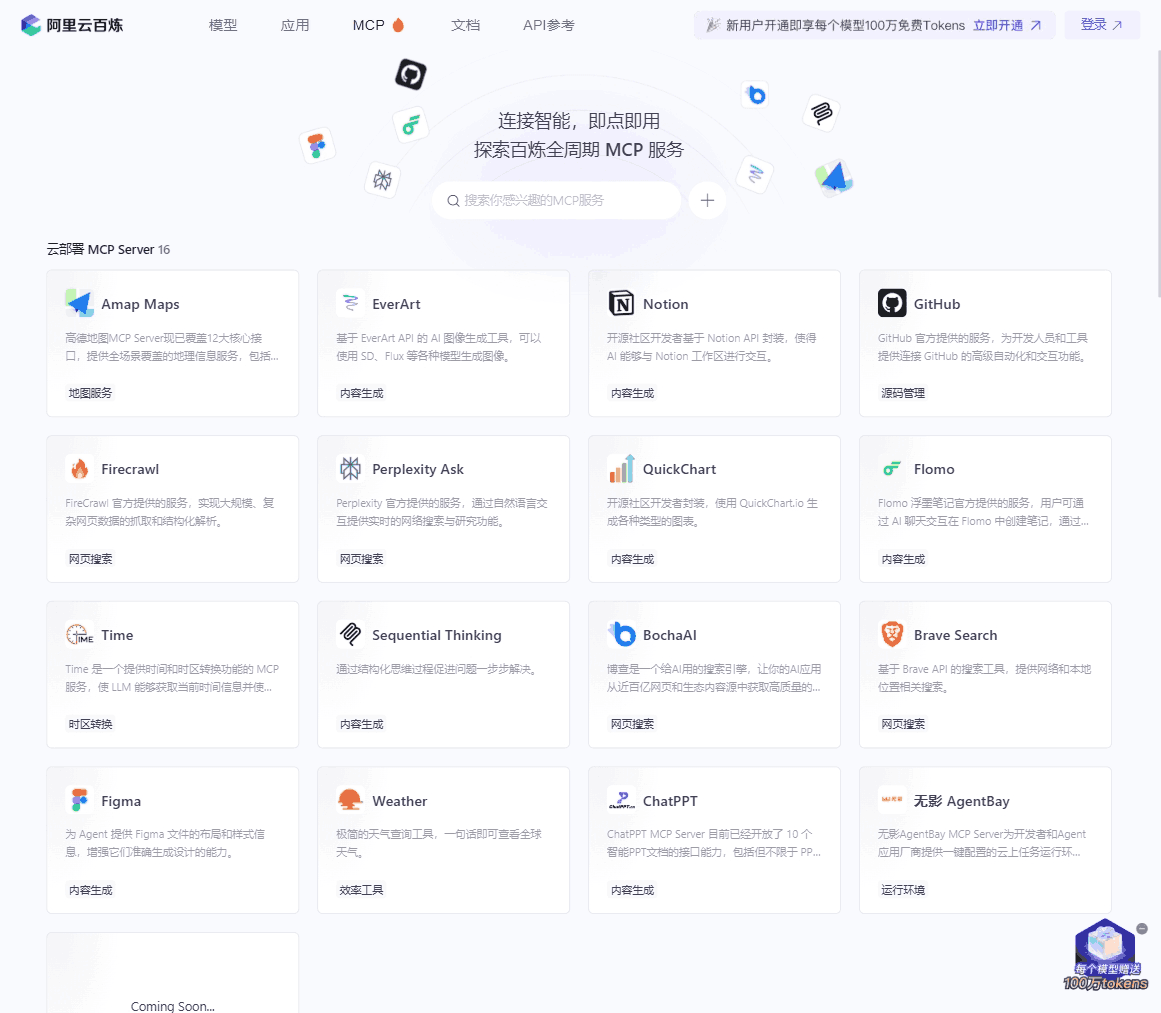Click the floating BochaAI icon in banner
Image resolution: width=1161 pixels, height=1013 pixels.
pyautogui.click(x=755, y=95)
